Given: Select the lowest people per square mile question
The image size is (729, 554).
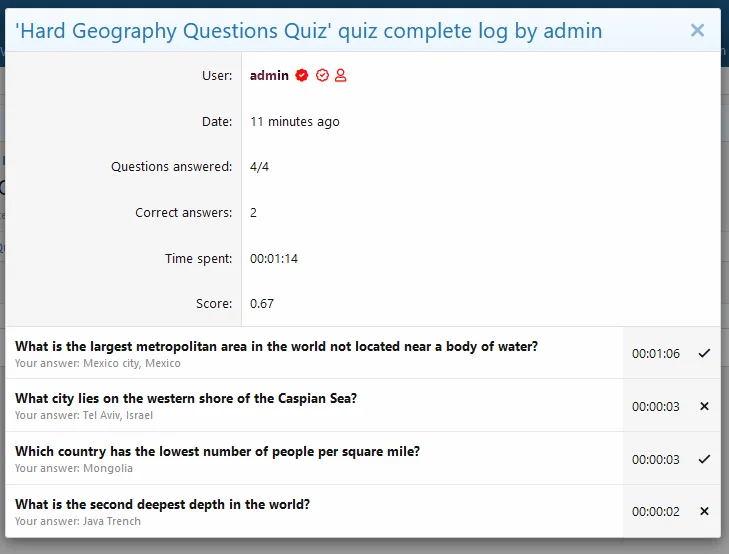Looking at the screenshot, I should point(217,451).
